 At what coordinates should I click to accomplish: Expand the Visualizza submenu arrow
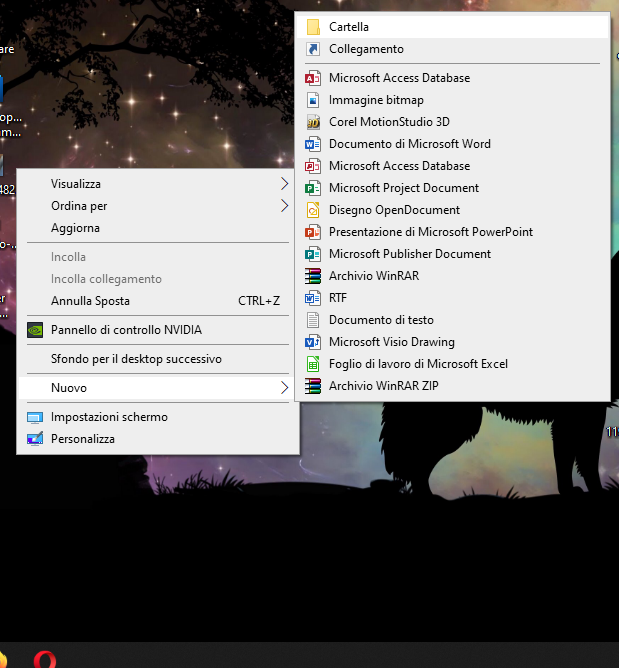point(284,184)
